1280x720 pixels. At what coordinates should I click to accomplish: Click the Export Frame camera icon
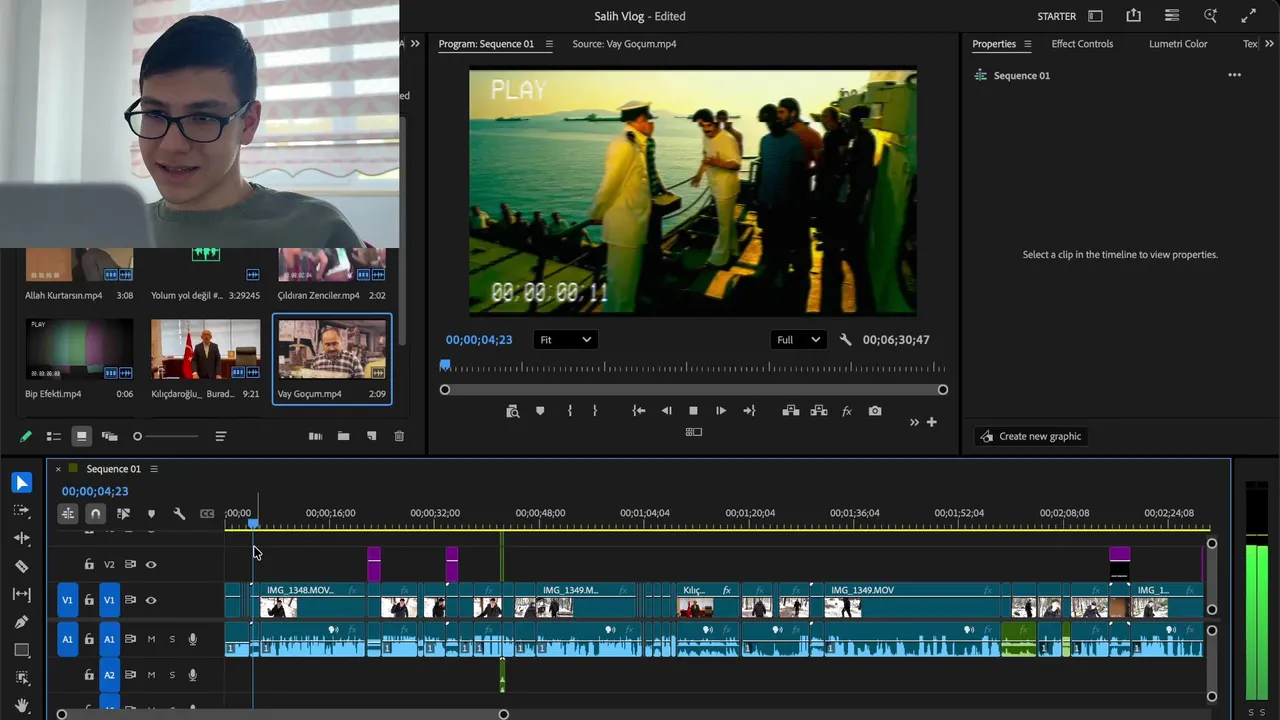pyautogui.click(x=875, y=411)
